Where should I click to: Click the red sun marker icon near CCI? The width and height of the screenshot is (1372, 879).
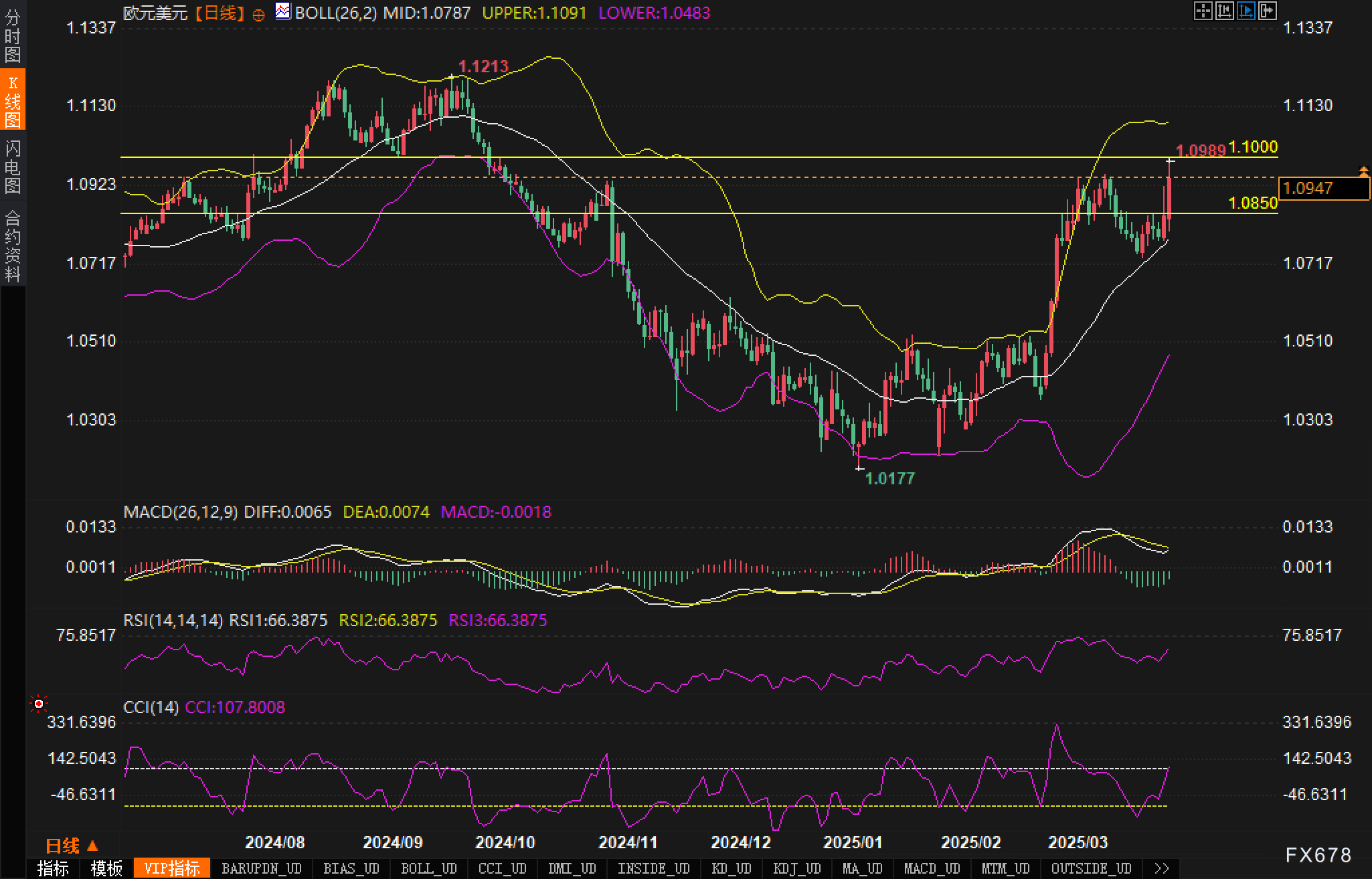pos(39,704)
